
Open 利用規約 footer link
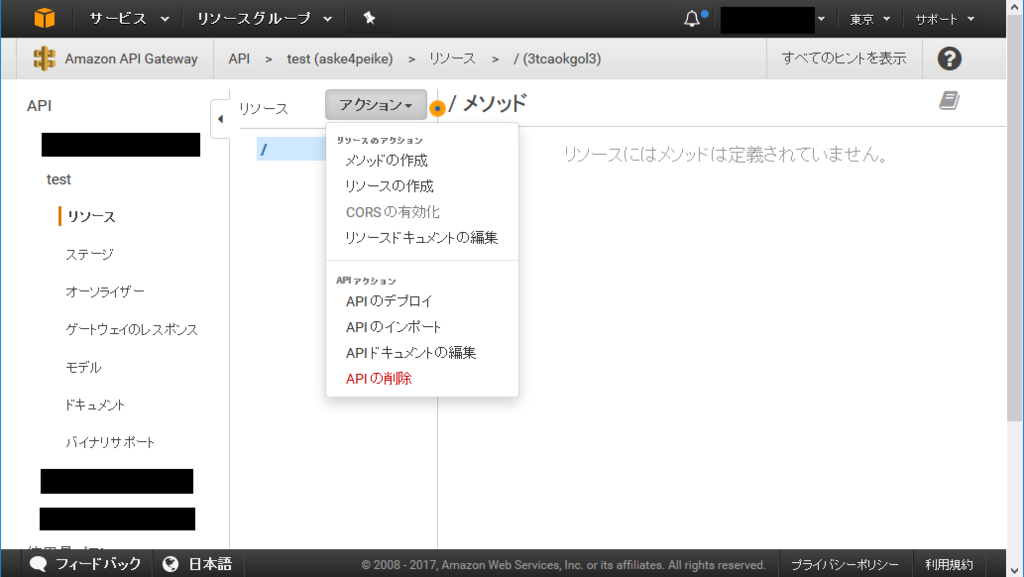coord(949,565)
